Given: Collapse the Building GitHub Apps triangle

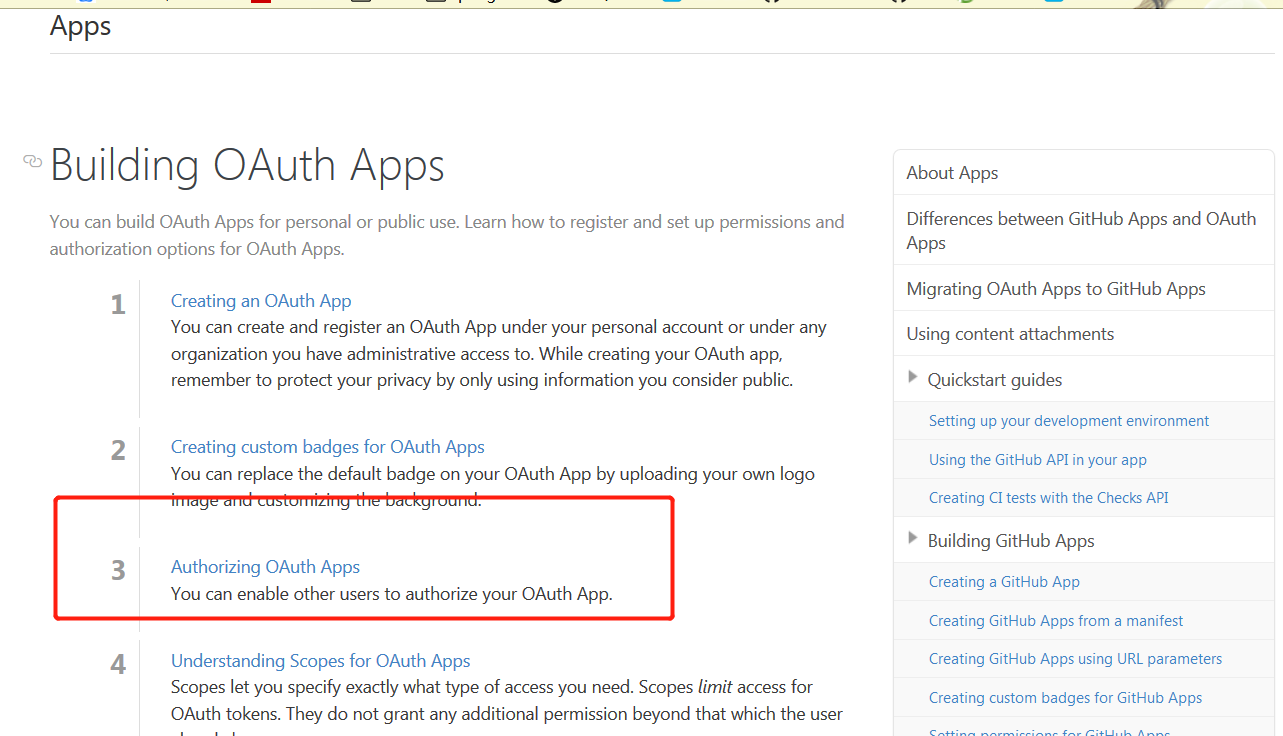Looking at the screenshot, I should coord(912,538).
